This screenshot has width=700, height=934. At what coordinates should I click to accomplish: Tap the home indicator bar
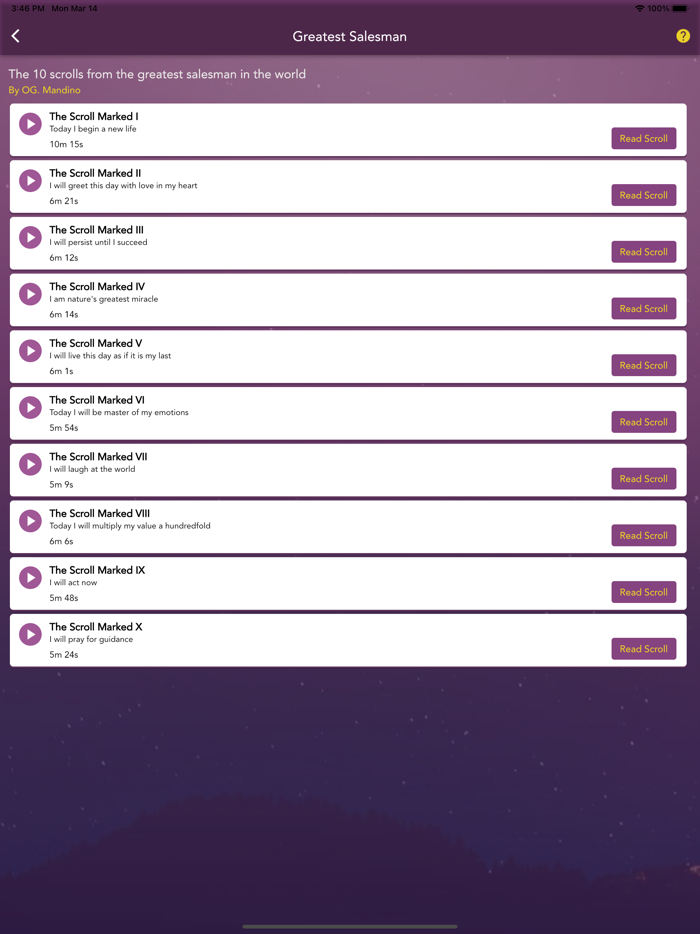click(x=350, y=924)
